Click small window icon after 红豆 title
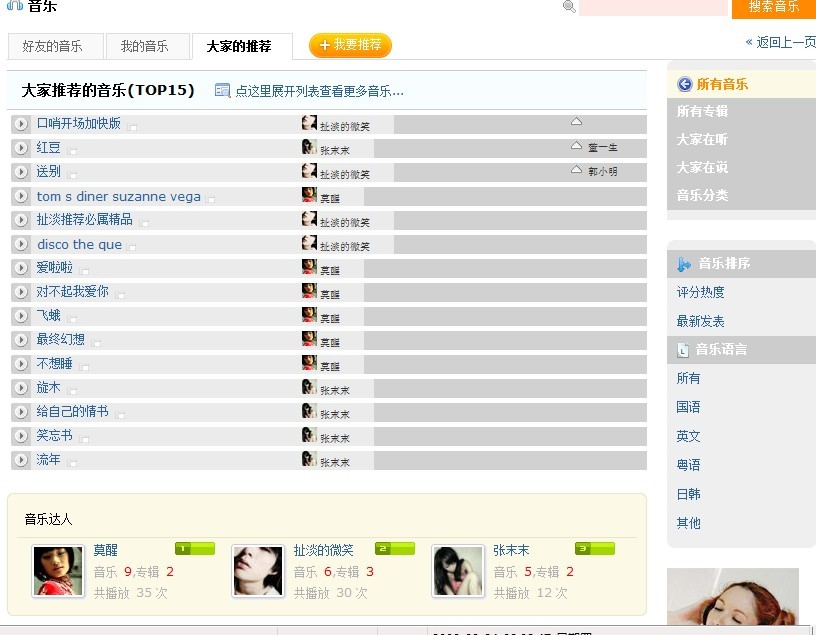 (72, 151)
